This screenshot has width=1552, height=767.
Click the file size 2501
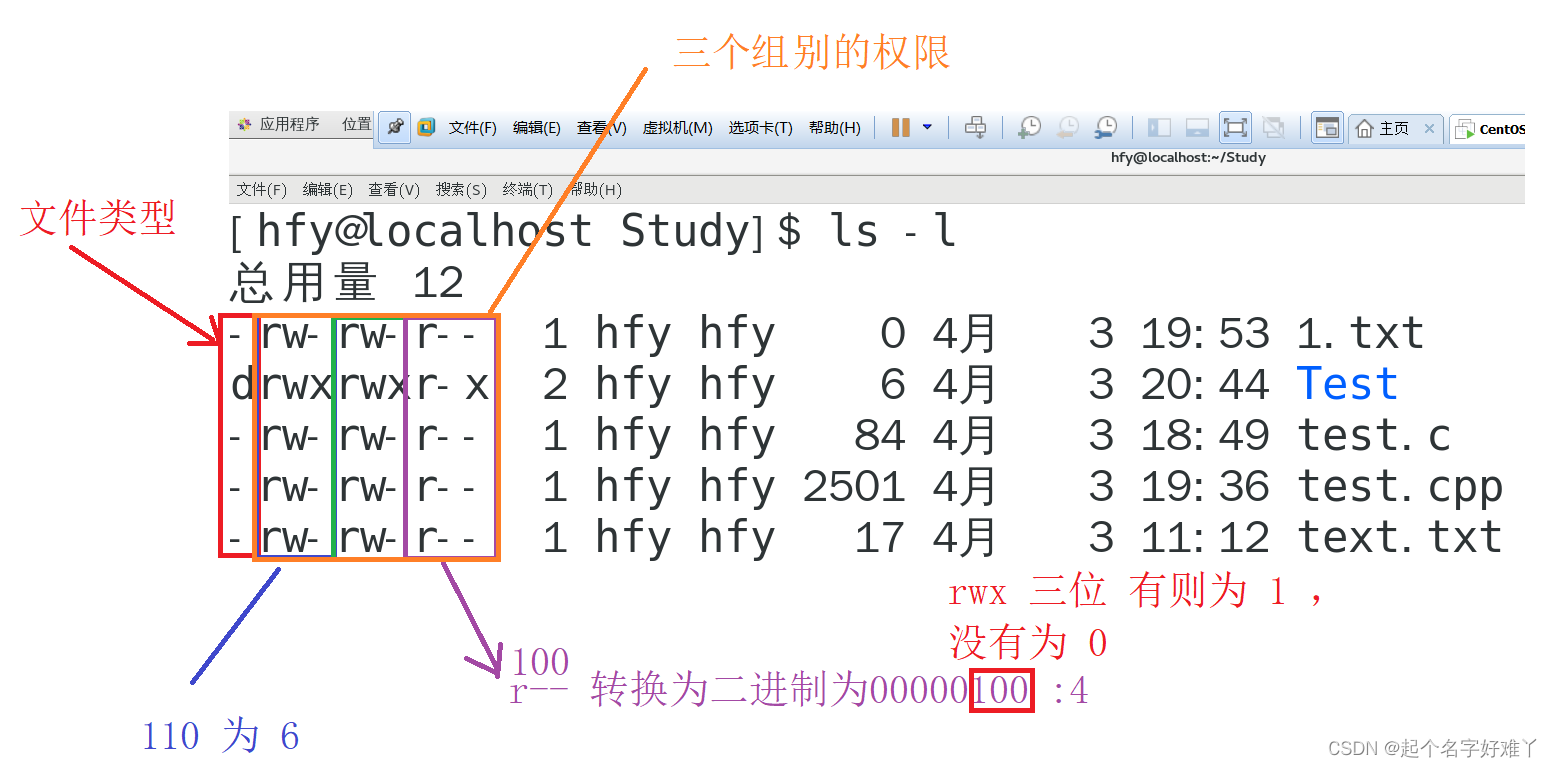tap(854, 488)
